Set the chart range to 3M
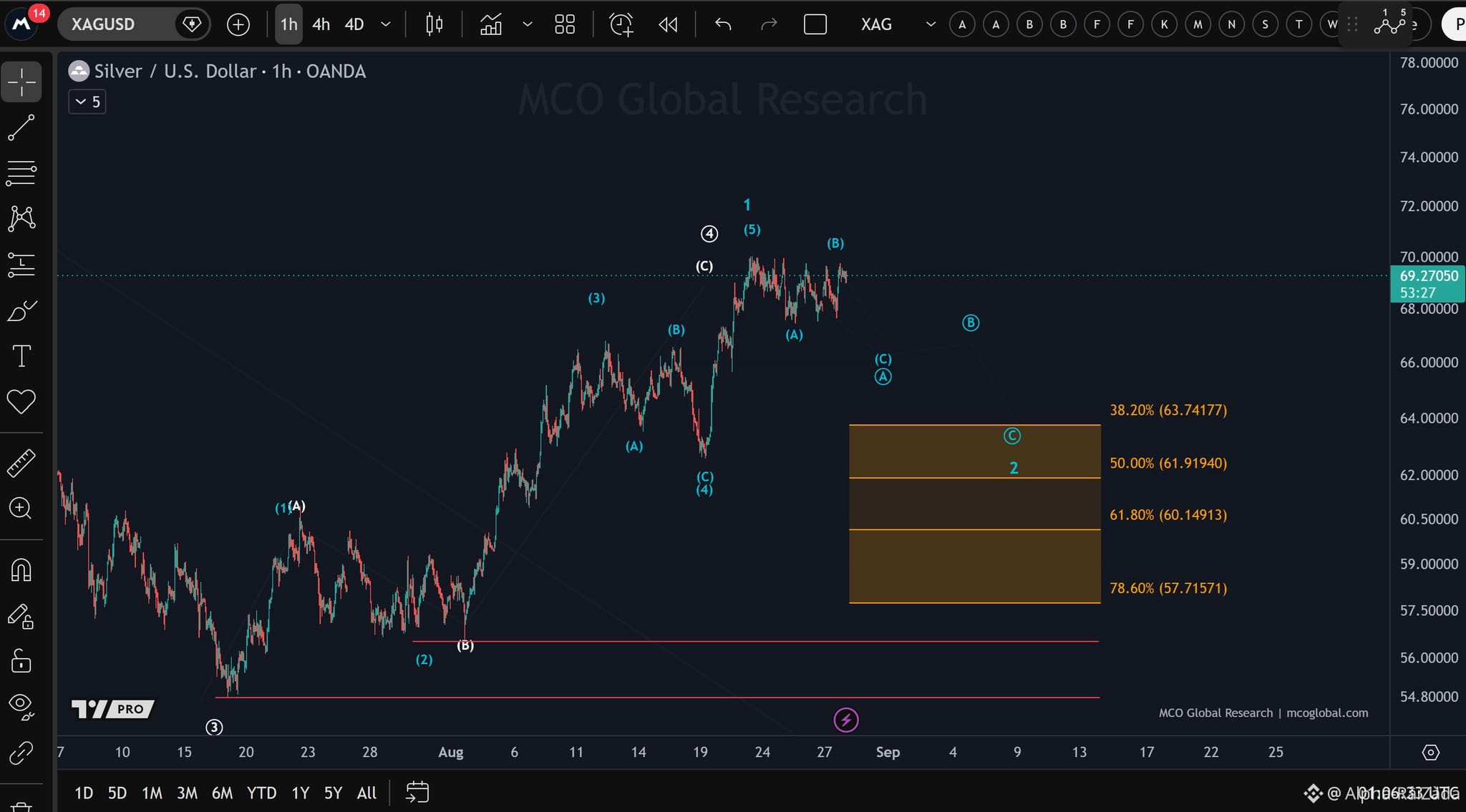 187,793
